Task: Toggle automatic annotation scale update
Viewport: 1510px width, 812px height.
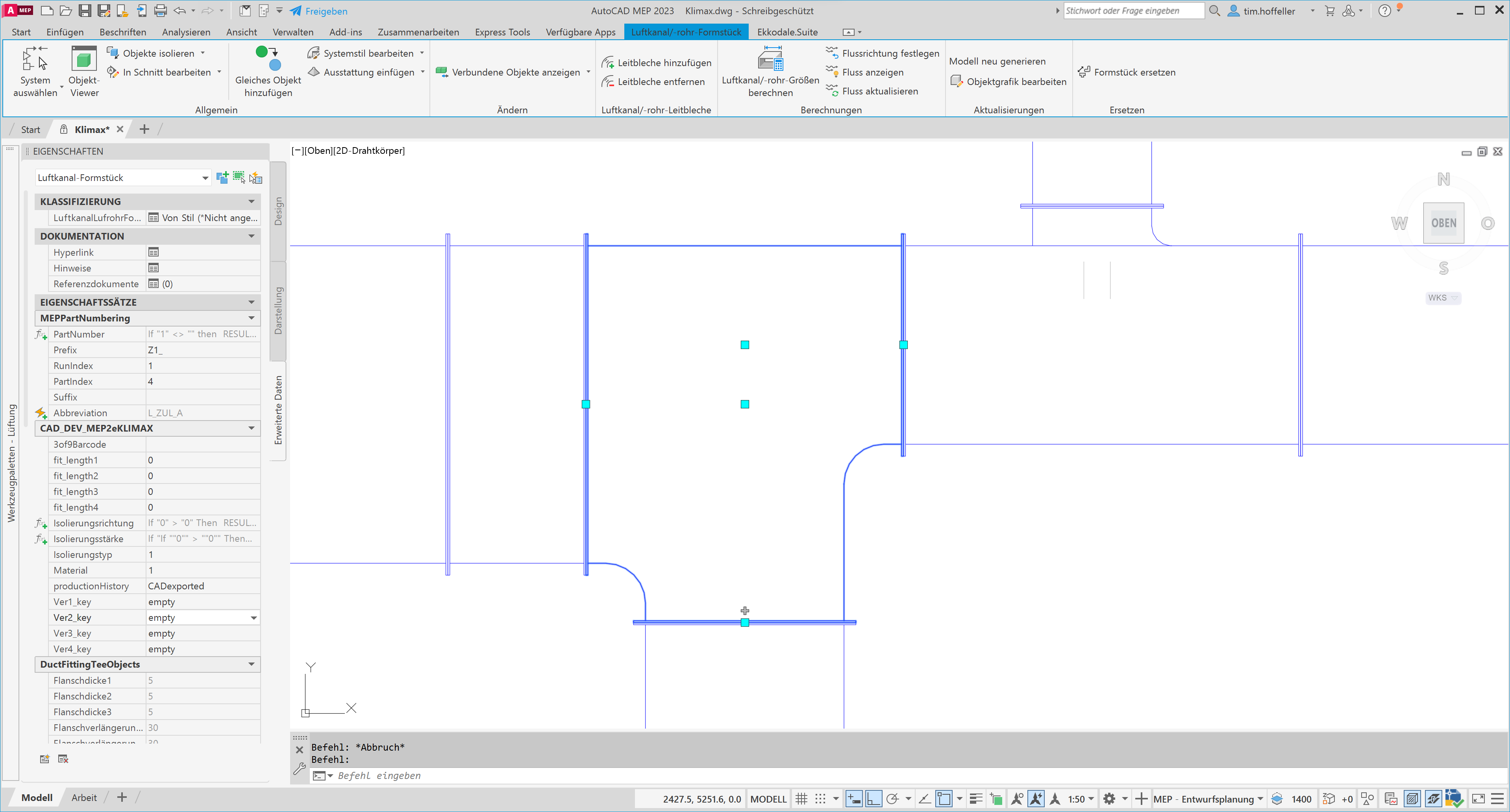Action: [x=1036, y=799]
